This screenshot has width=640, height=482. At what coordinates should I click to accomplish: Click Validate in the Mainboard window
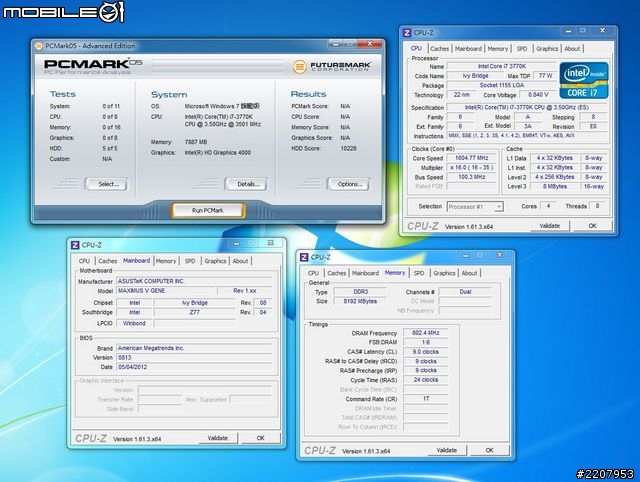click(x=218, y=438)
